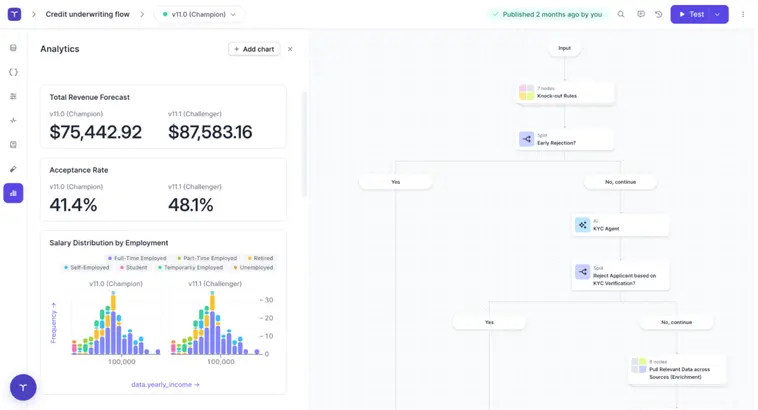Open the Credit underwriting flow breadcrumb
Image resolution: width=758 pixels, height=410 pixels.
[87, 15]
